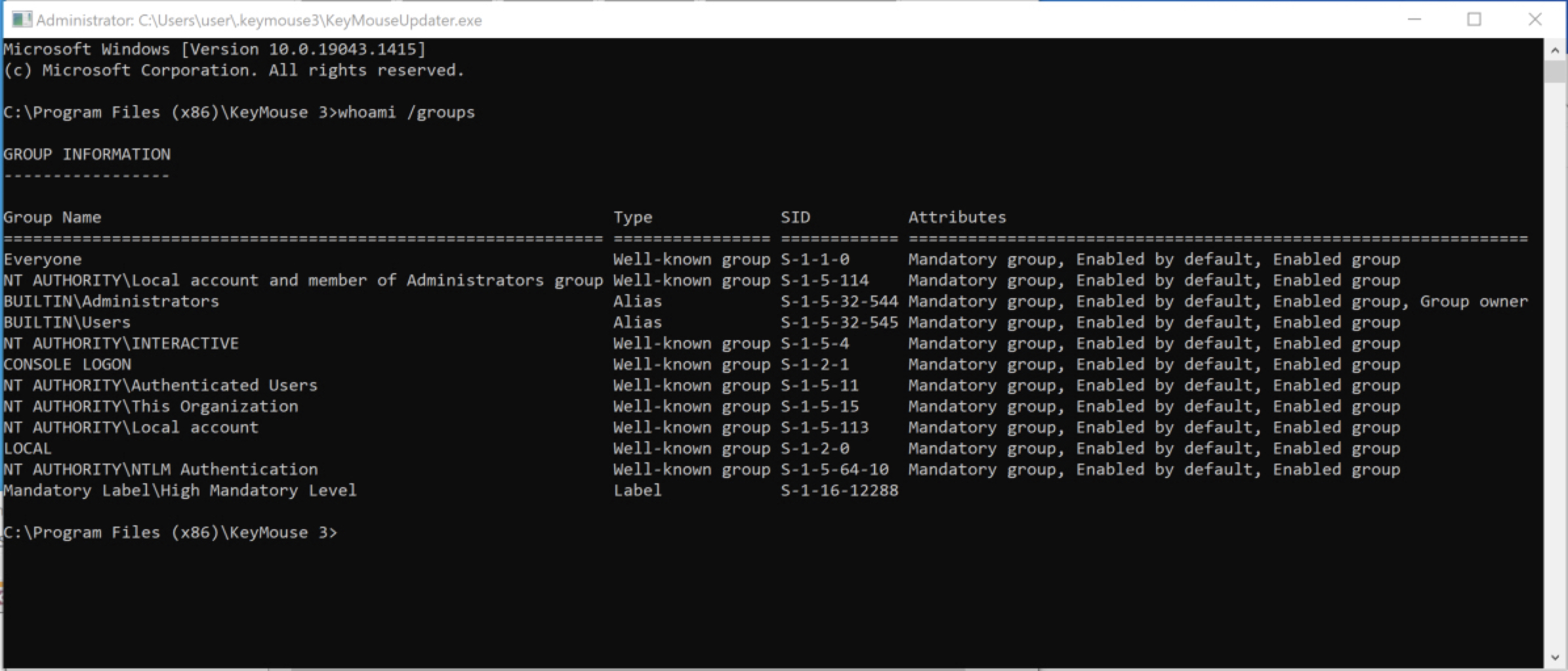Click the Microsoft Corporation copyright line
Viewport: 1568px width, 671px height.
pyautogui.click(x=234, y=70)
